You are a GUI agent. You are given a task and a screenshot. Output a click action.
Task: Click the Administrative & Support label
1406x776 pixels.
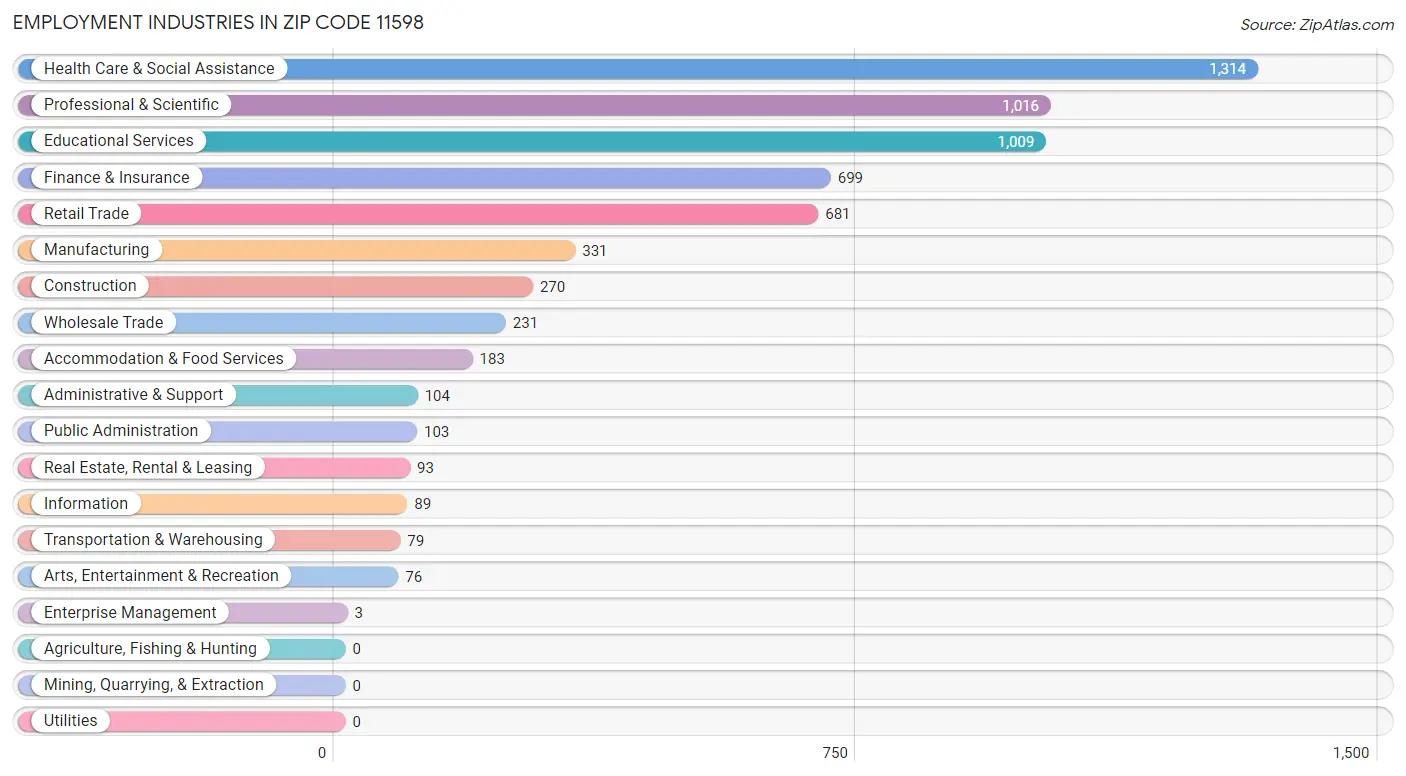133,394
